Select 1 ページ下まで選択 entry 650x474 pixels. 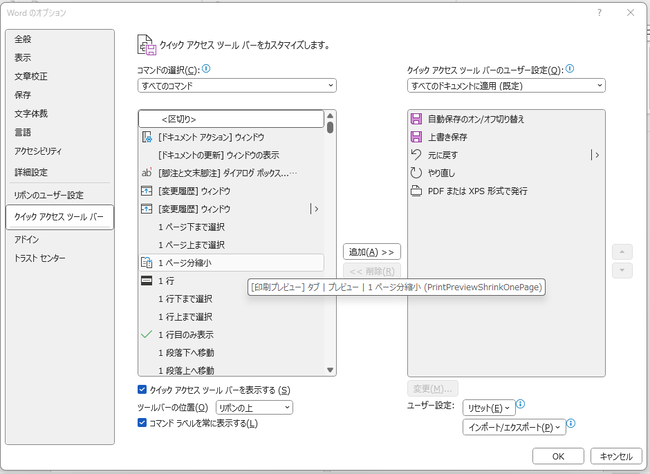pyautogui.click(x=231, y=227)
